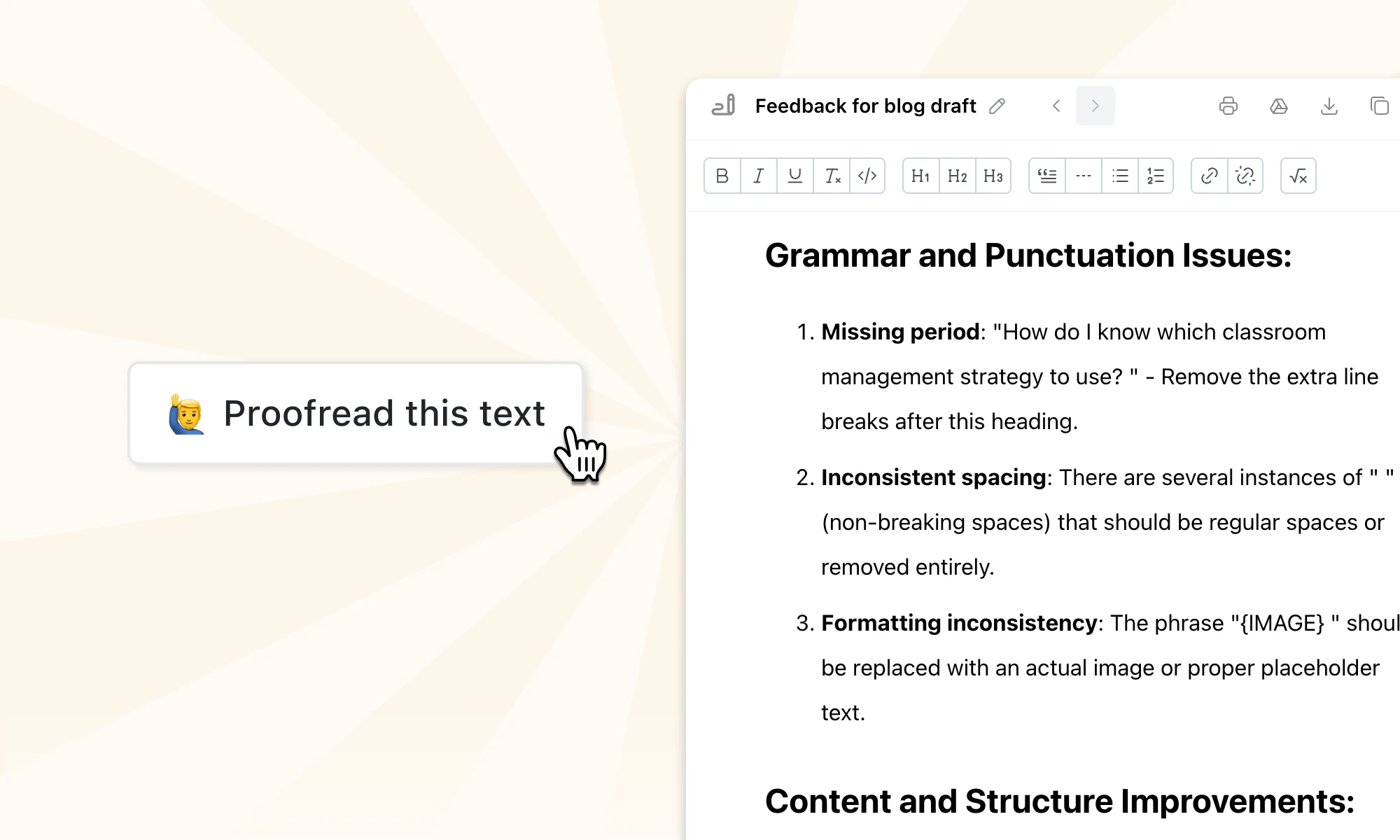Insert a math formula

pos(1298,176)
